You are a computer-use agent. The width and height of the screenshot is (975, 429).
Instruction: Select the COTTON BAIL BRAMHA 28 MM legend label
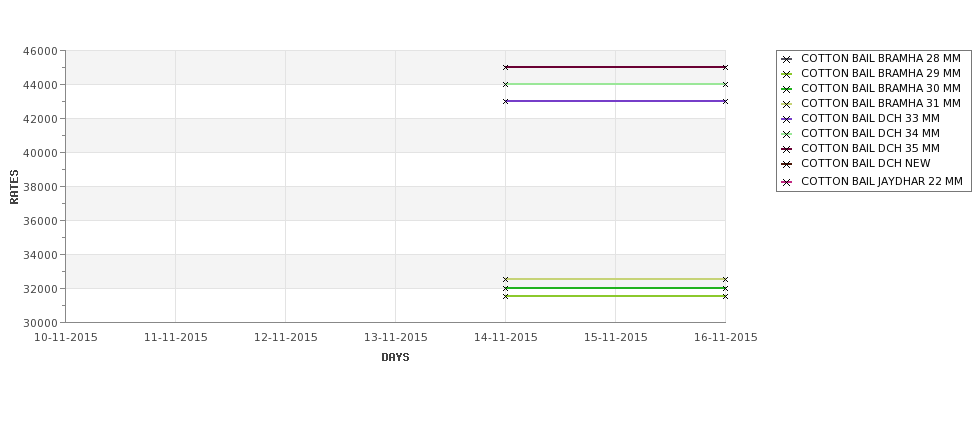coord(880,58)
